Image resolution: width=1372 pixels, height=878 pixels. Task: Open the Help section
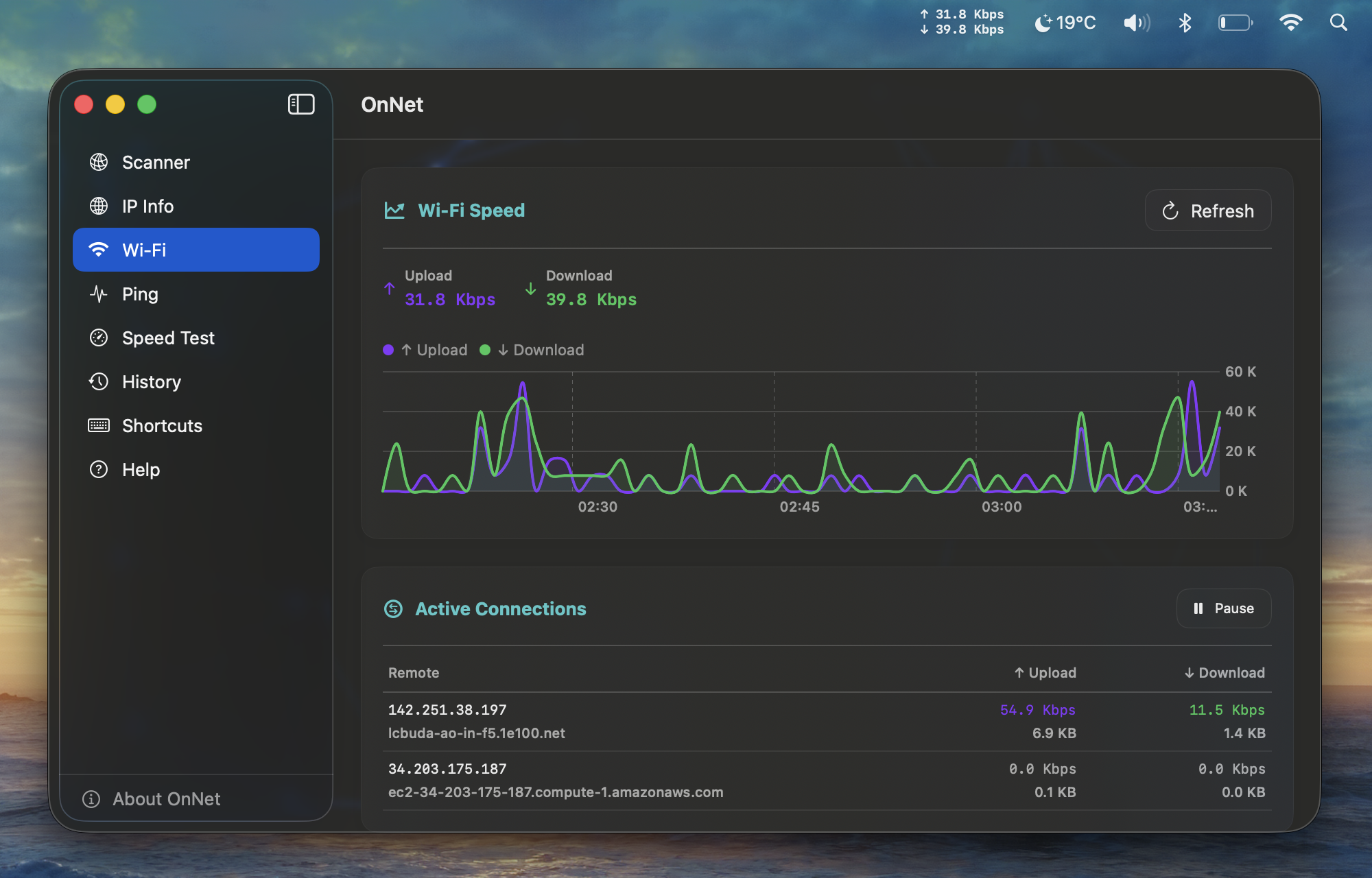pos(196,469)
